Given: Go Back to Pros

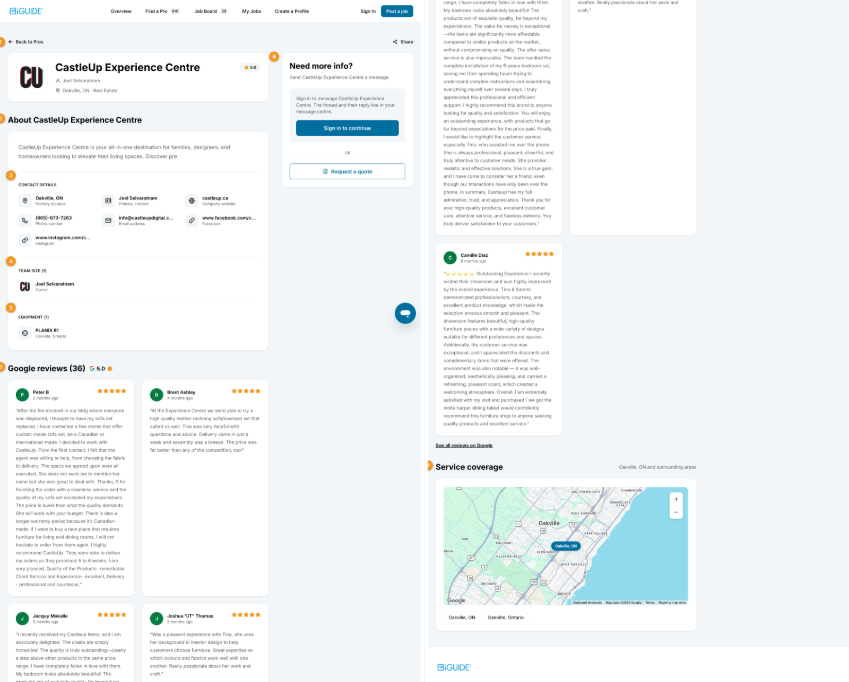Looking at the screenshot, I should tap(25, 42).
